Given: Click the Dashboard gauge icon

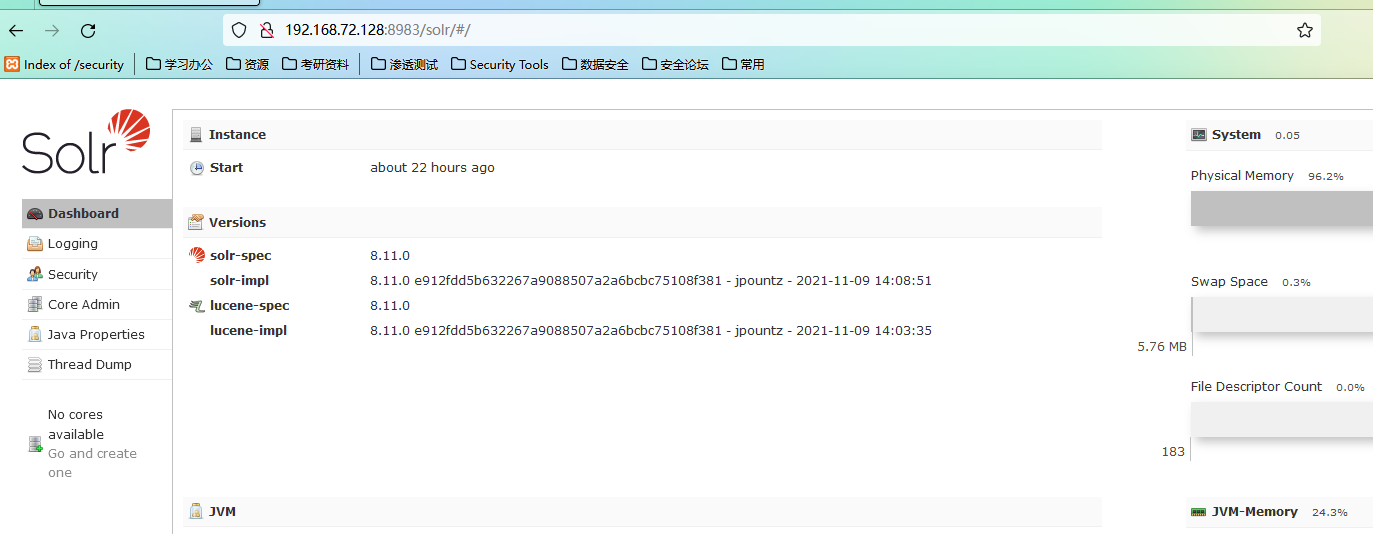Looking at the screenshot, I should (x=35, y=214).
